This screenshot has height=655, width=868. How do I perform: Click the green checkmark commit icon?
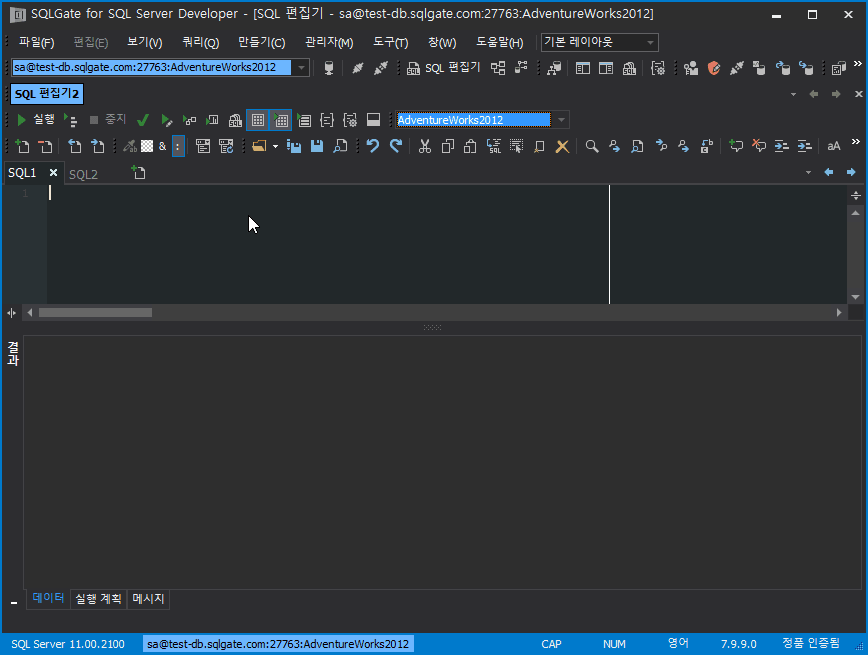(x=143, y=120)
